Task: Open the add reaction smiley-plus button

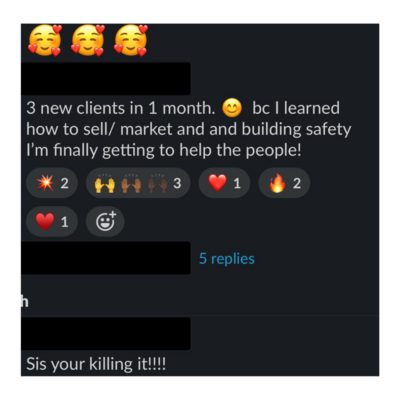Action: pos(105,221)
